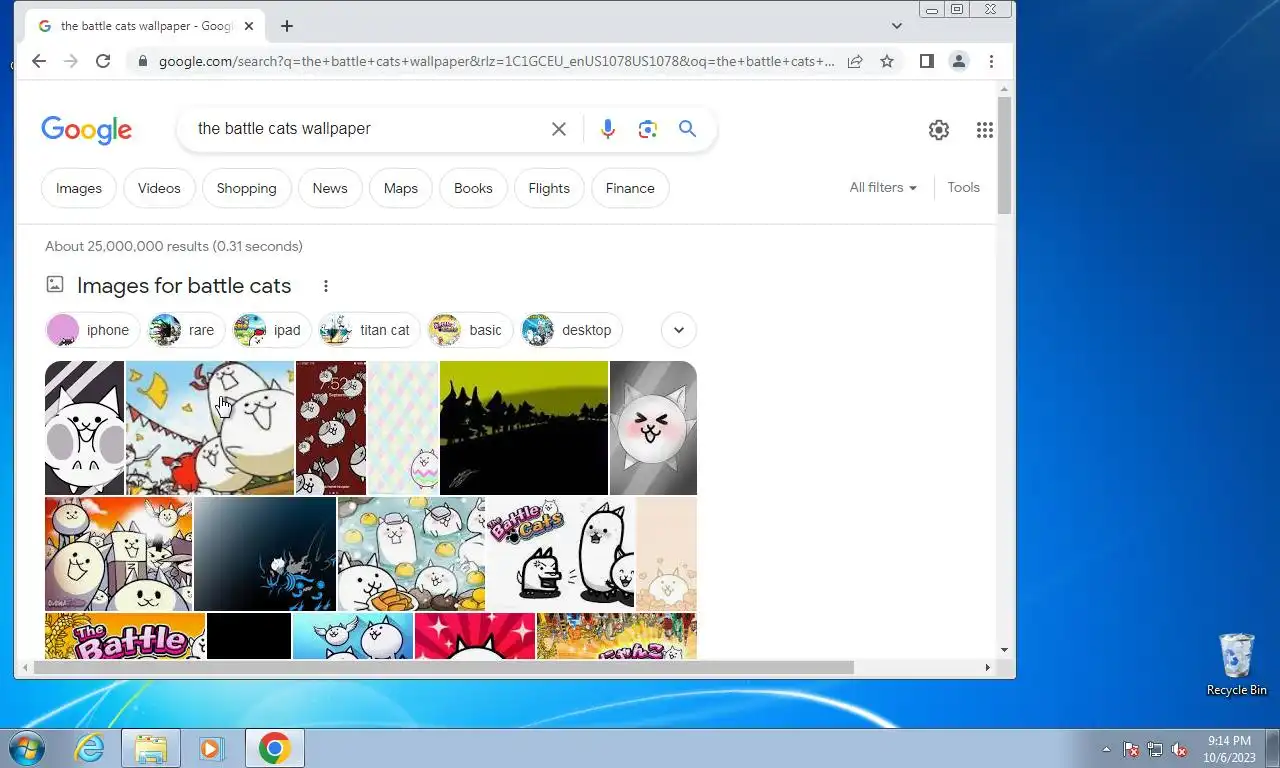Open Google quick settings gear
The image size is (1280, 768).
pyautogui.click(x=938, y=129)
